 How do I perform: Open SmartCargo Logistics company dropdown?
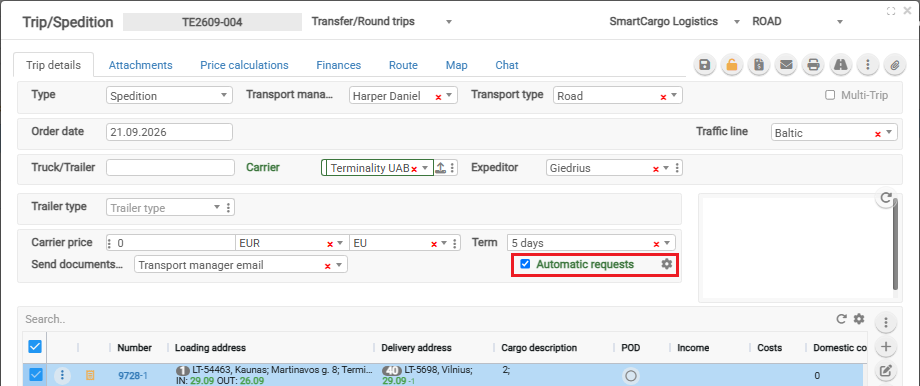[675, 22]
